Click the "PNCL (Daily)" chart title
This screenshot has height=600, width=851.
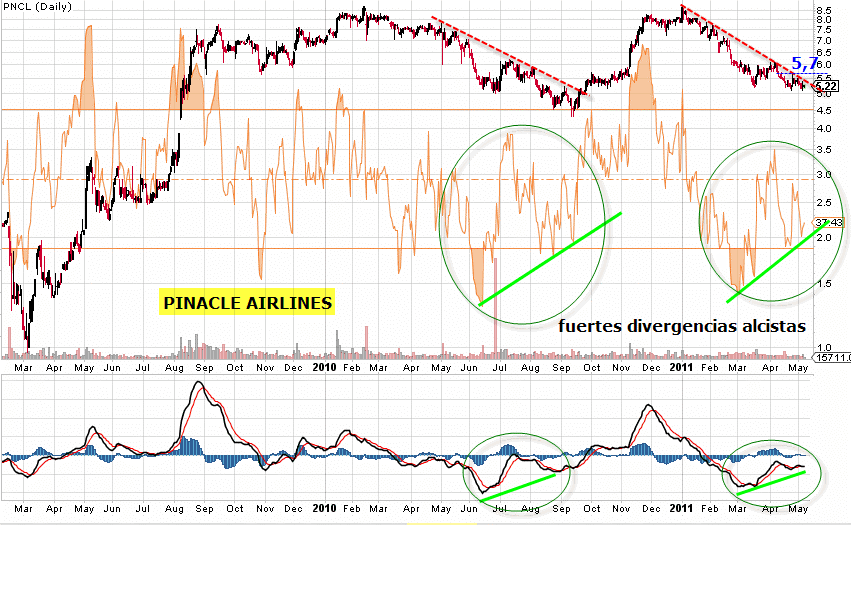click(x=37, y=7)
